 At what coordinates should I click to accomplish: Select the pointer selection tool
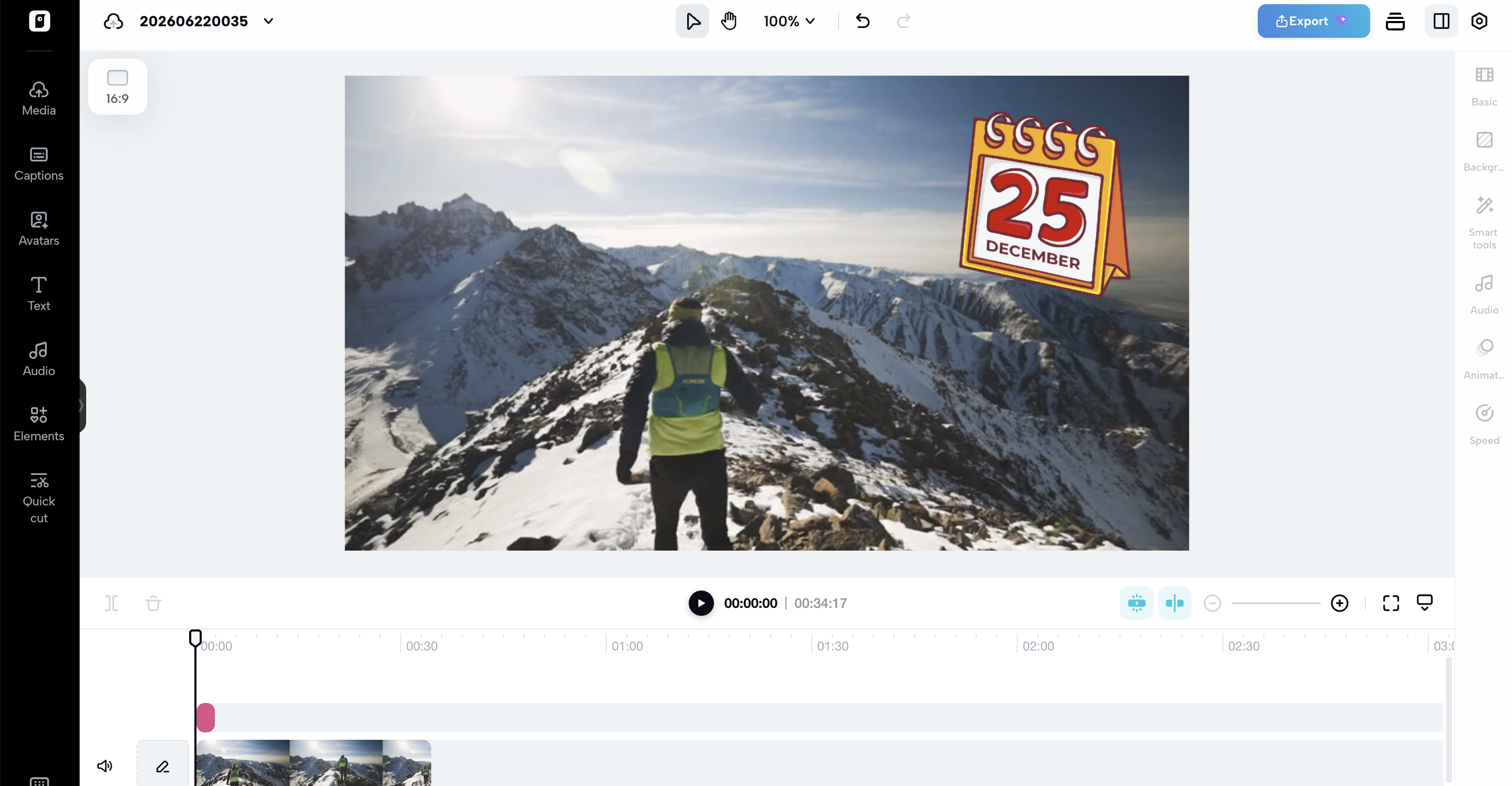[692, 21]
